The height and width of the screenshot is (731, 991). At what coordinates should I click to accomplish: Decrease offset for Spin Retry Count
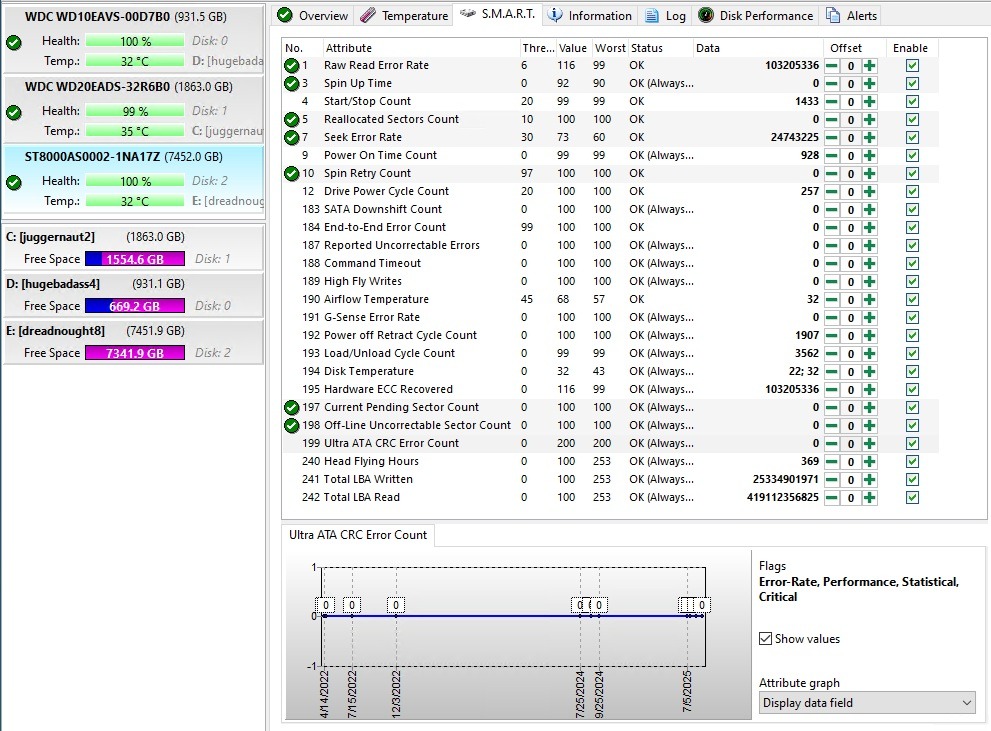pos(832,174)
